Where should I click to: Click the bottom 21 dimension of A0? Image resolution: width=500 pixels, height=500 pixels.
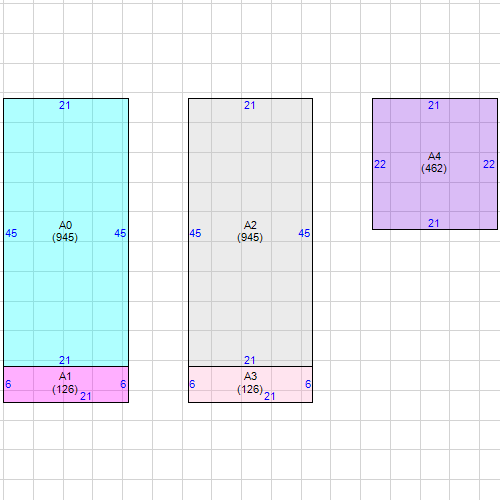click(65, 360)
